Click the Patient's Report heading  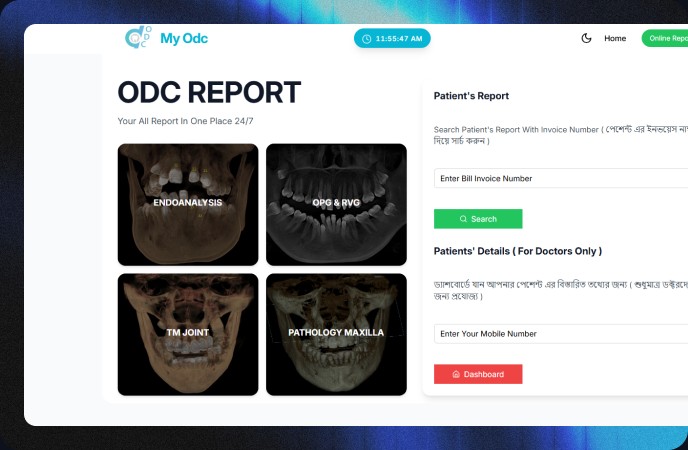[x=471, y=96]
